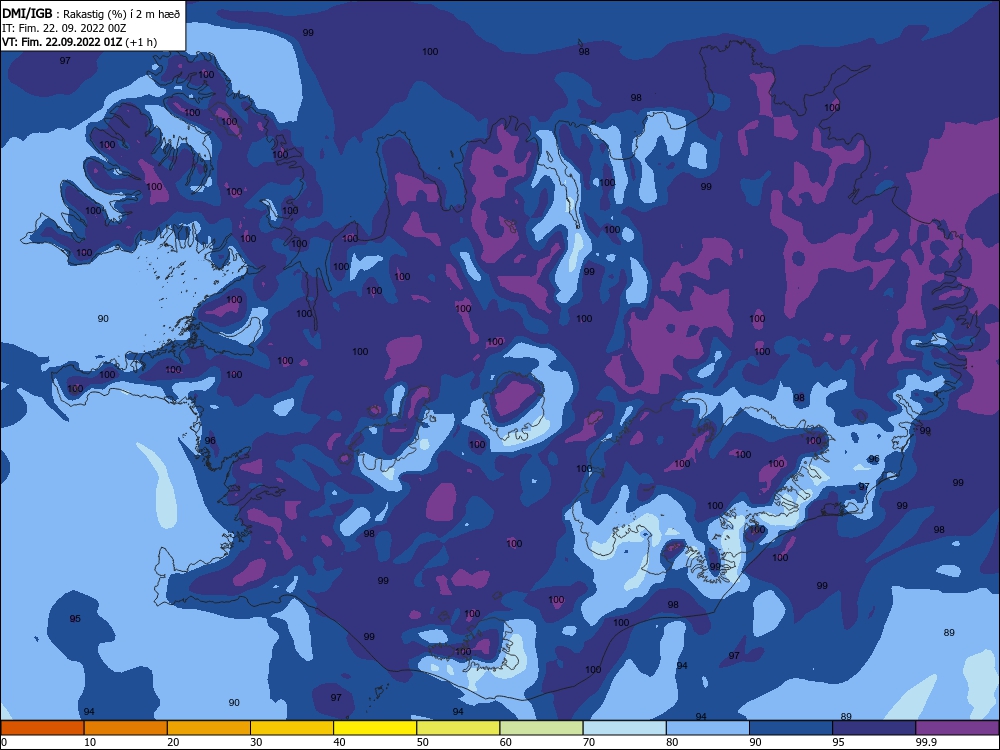Select the legend tick label "80"
The height and width of the screenshot is (750, 1000).
[672, 742]
